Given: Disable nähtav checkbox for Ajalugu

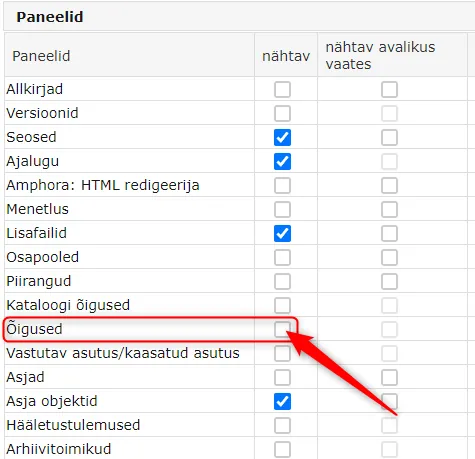Looking at the screenshot, I should 282,161.
